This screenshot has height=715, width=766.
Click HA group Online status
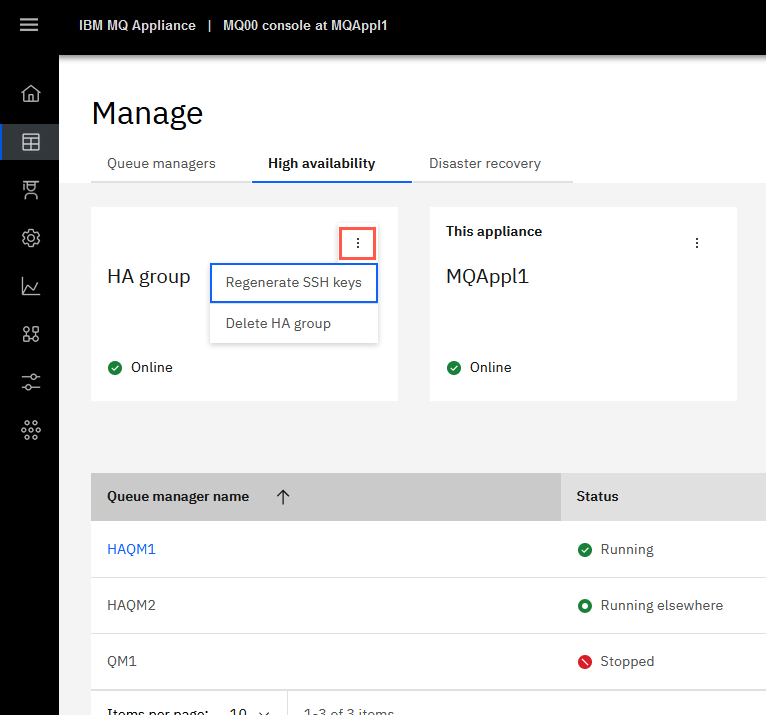click(x=140, y=367)
